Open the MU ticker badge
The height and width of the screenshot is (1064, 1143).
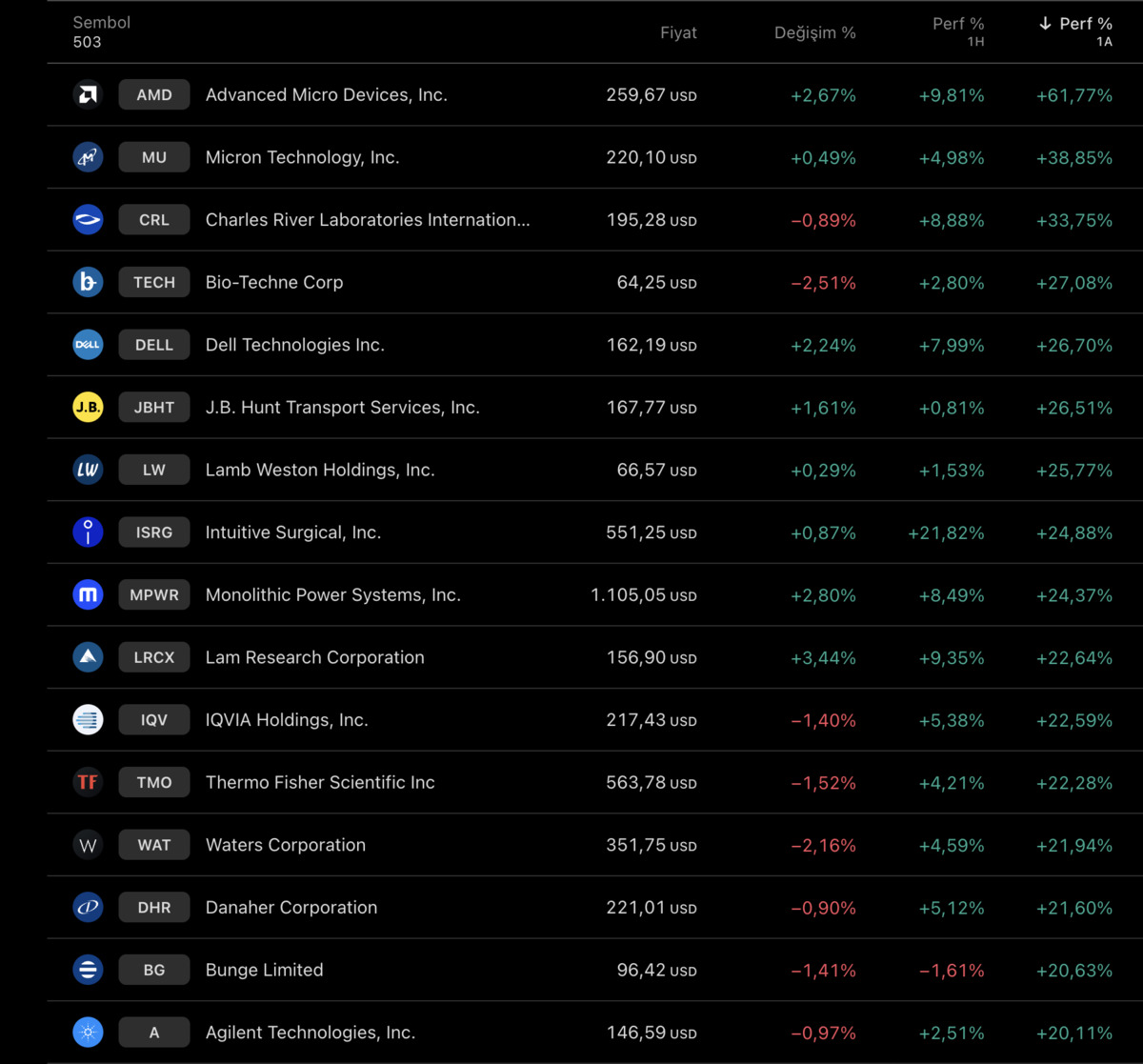(x=154, y=157)
